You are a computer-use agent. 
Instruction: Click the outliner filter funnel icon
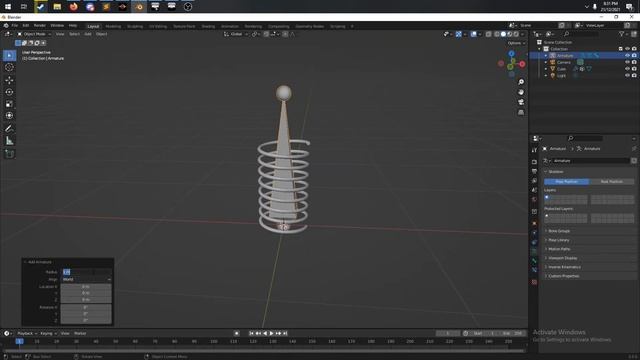click(x=621, y=34)
